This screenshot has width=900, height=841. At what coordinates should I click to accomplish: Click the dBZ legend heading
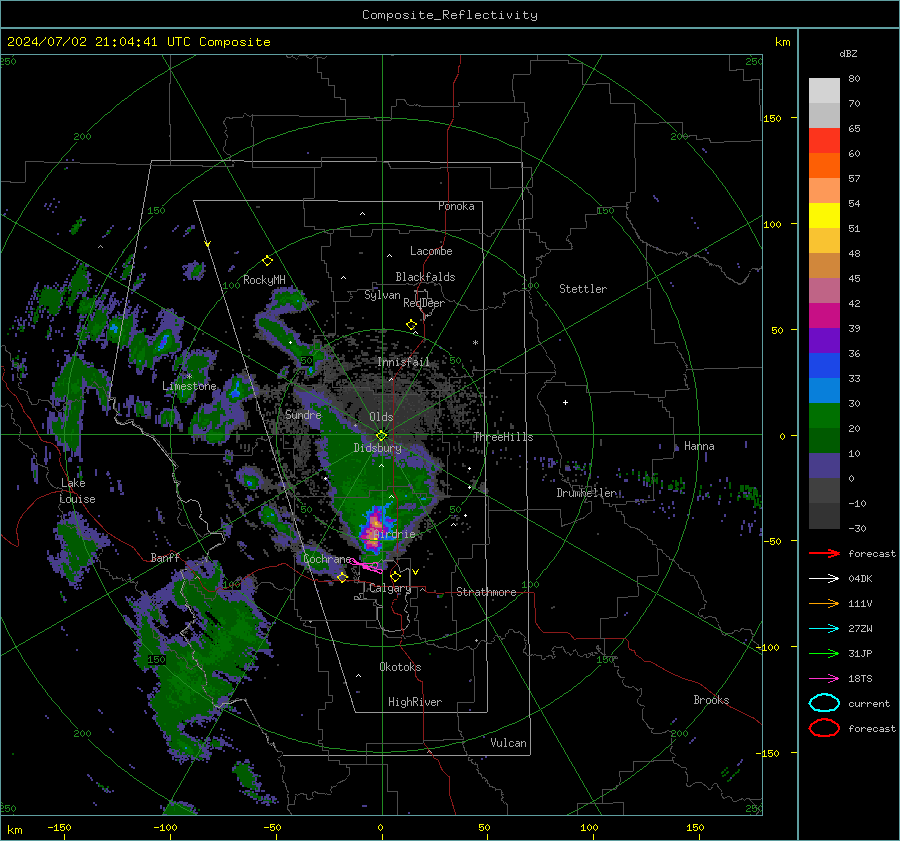click(848, 53)
